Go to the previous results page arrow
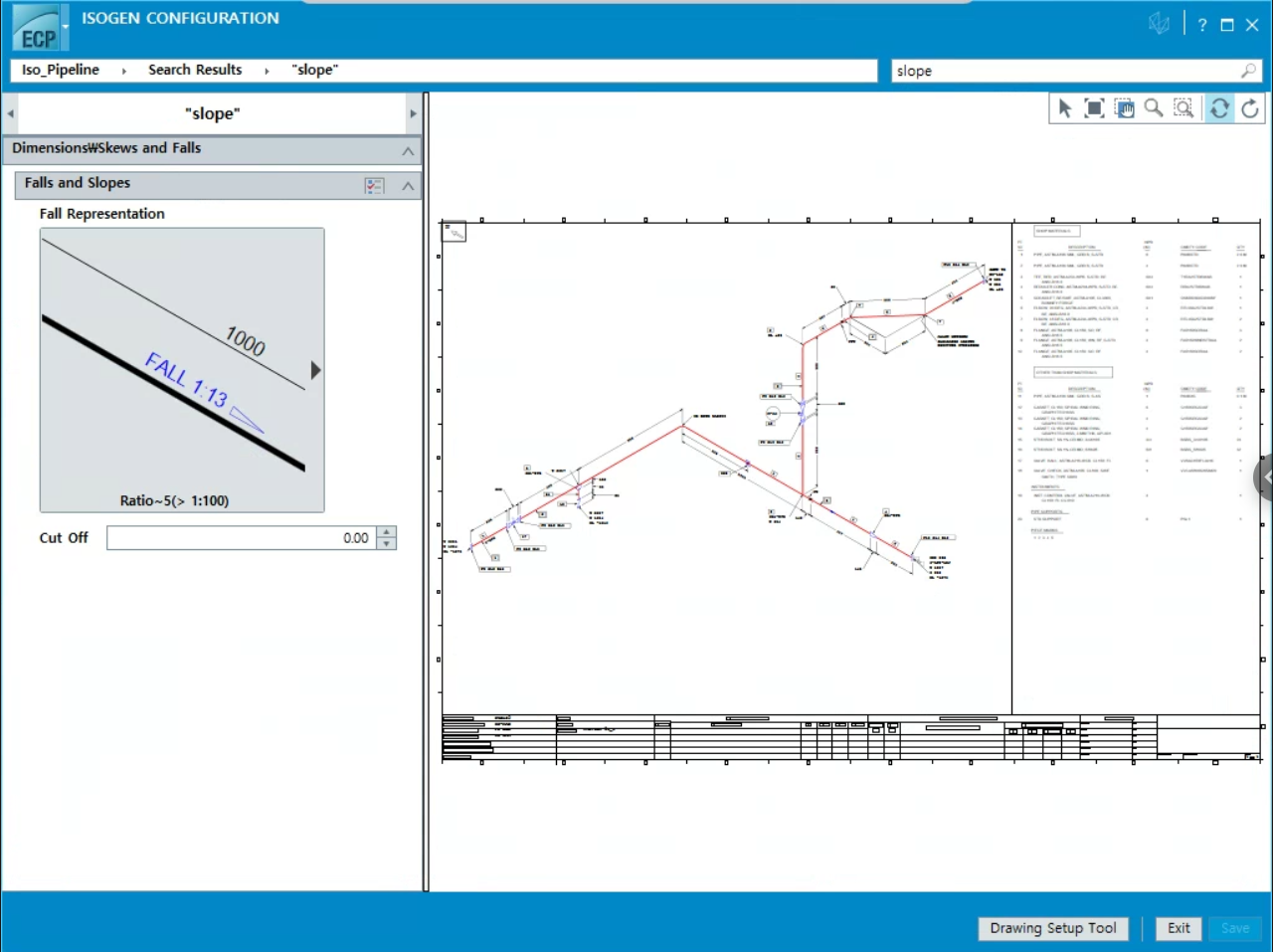The image size is (1273, 952). (10, 113)
